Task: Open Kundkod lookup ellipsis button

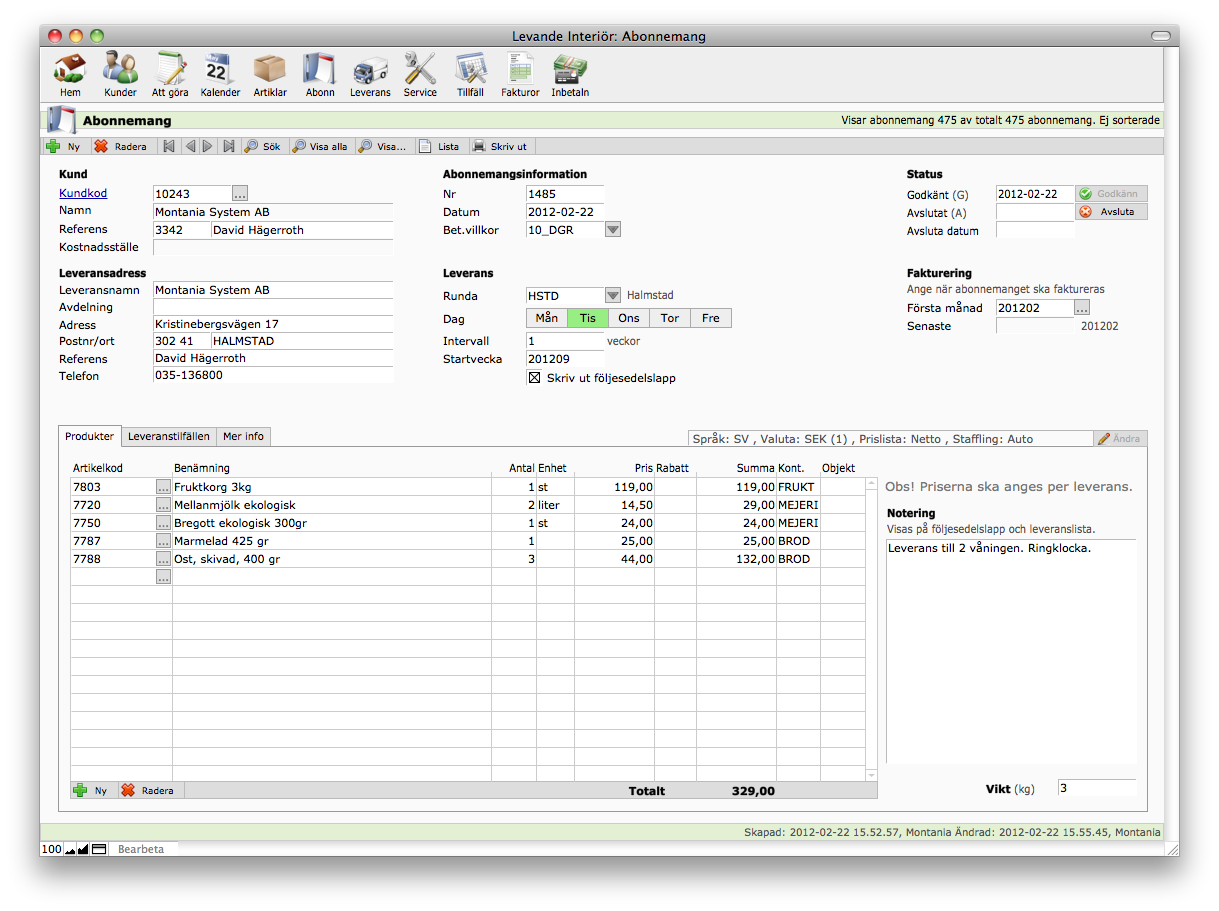Action: pos(240,194)
